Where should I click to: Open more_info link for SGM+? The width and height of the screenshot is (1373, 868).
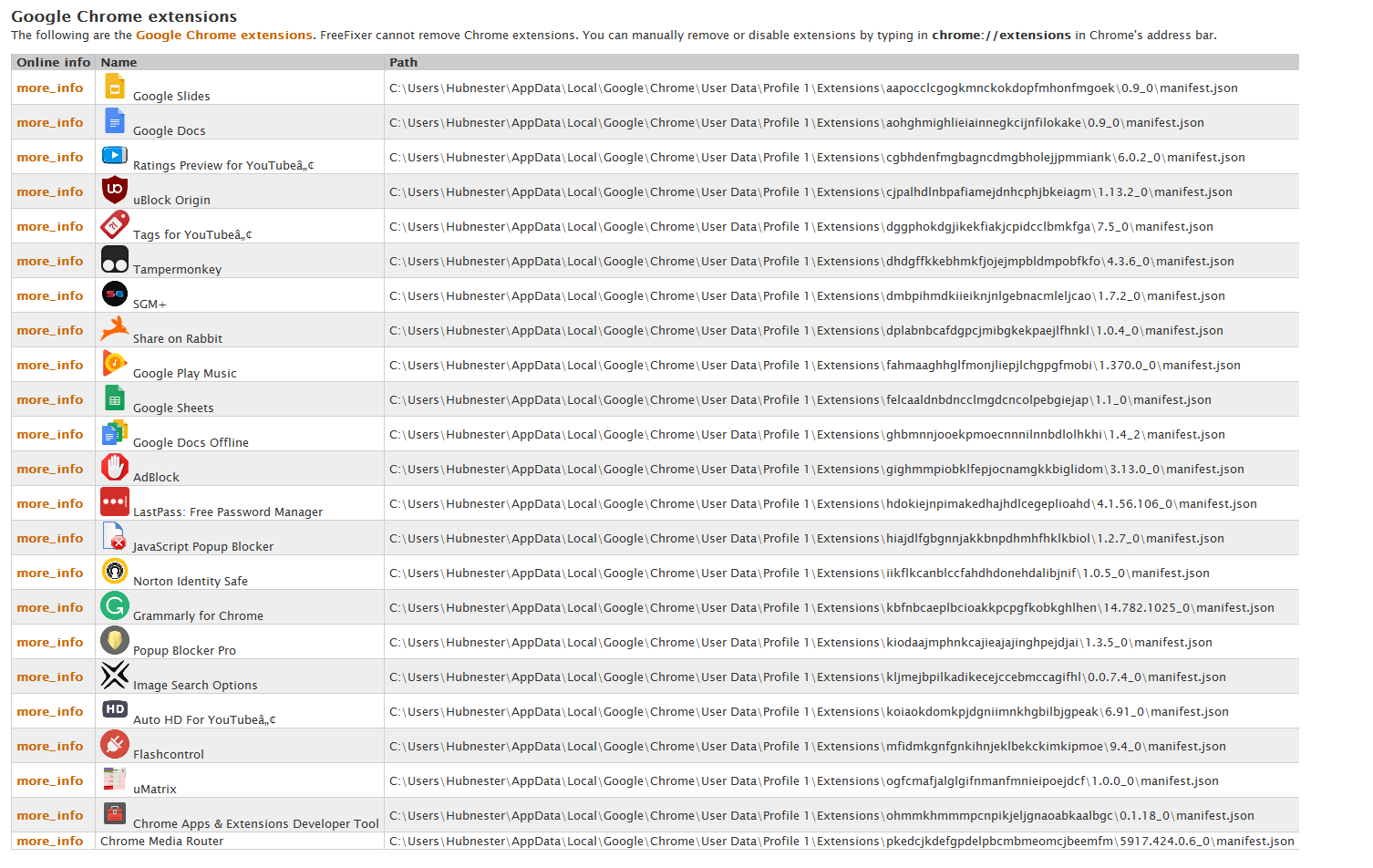coord(50,296)
